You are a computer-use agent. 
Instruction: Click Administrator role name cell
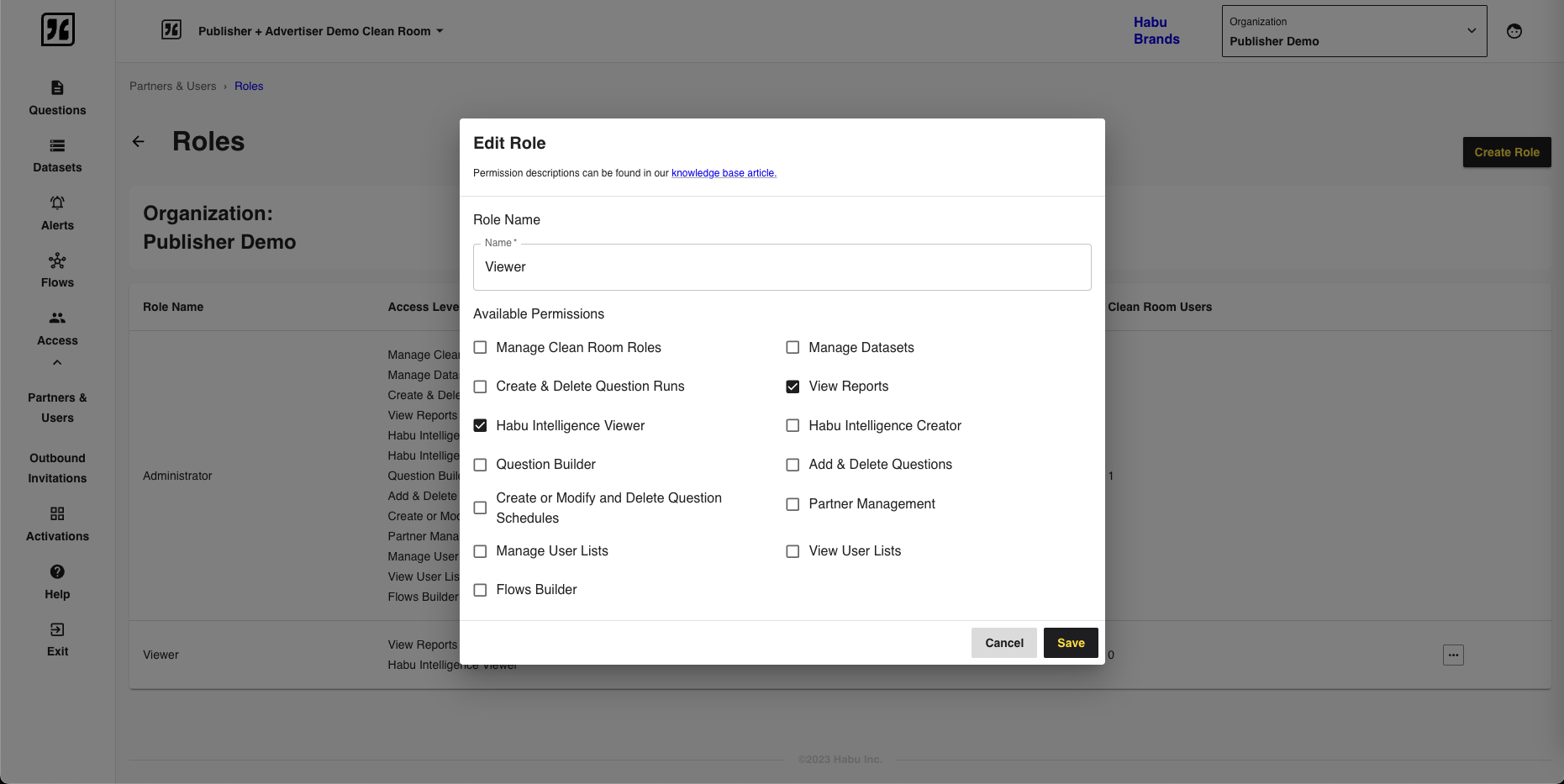coord(177,476)
